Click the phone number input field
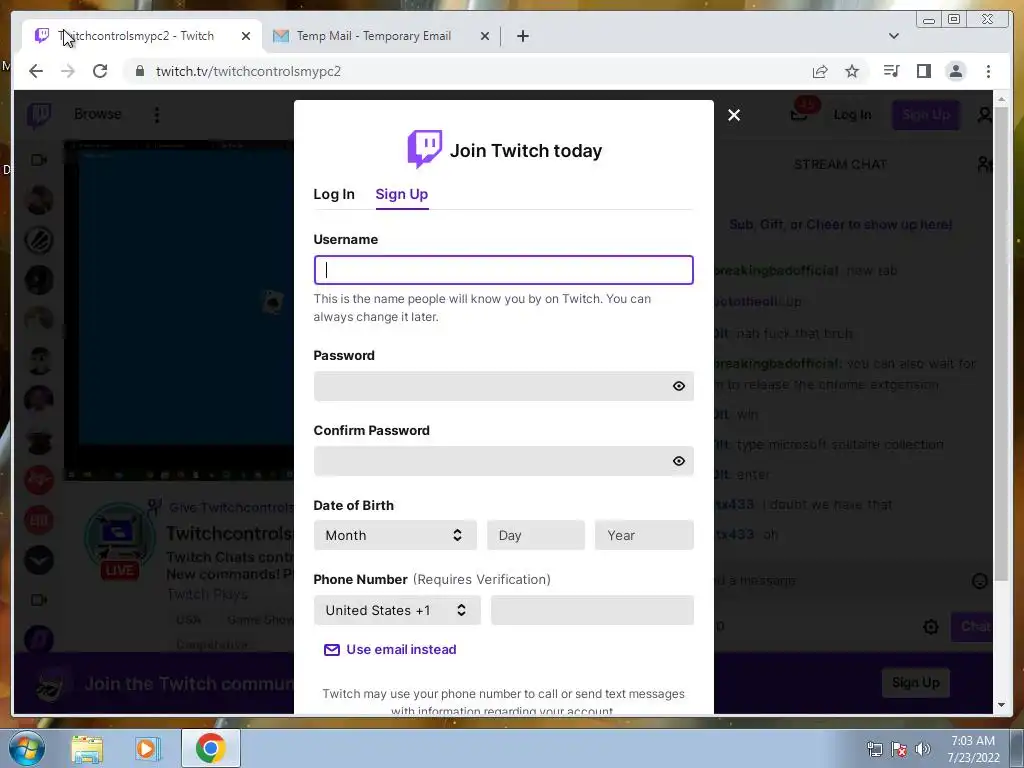This screenshot has height=768, width=1024. click(x=592, y=610)
